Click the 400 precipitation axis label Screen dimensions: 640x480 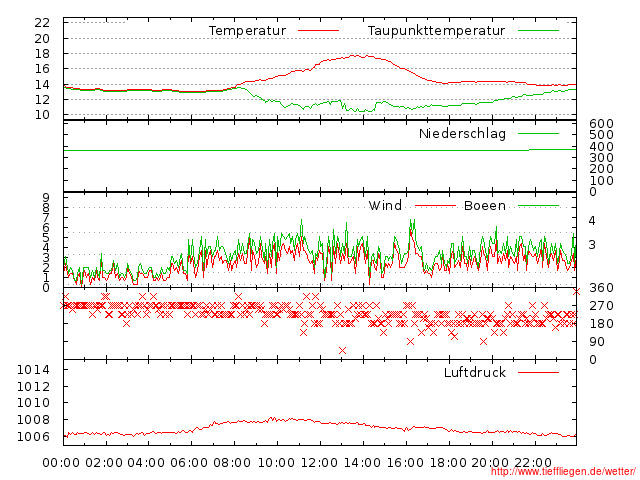(601, 147)
